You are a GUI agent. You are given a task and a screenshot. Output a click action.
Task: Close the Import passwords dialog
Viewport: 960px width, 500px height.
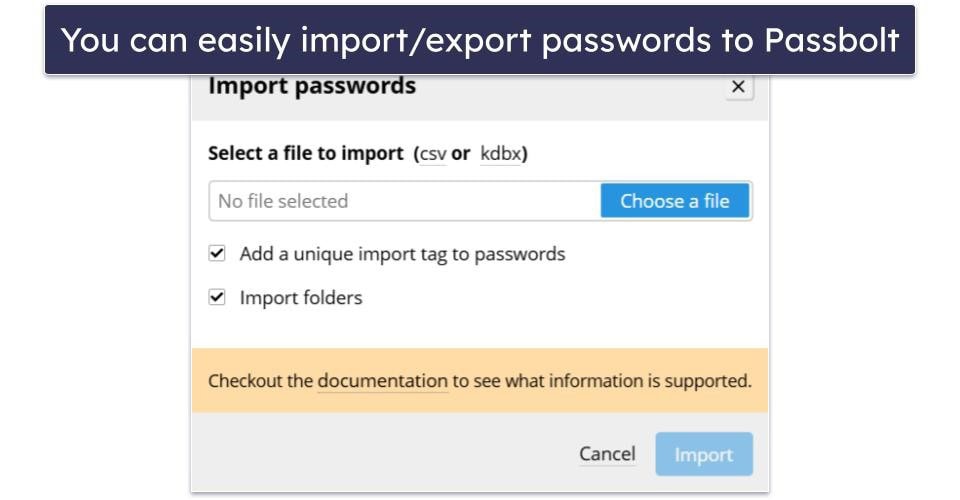739,87
